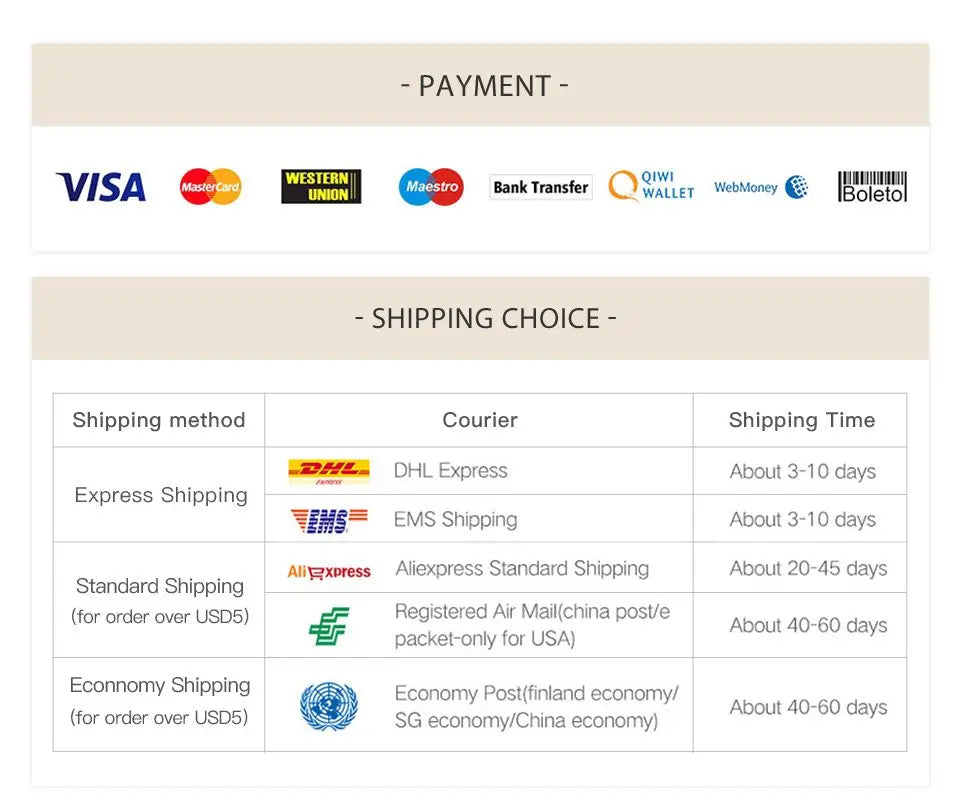
Task: Select the Express Shipping method cell
Action: (x=160, y=495)
